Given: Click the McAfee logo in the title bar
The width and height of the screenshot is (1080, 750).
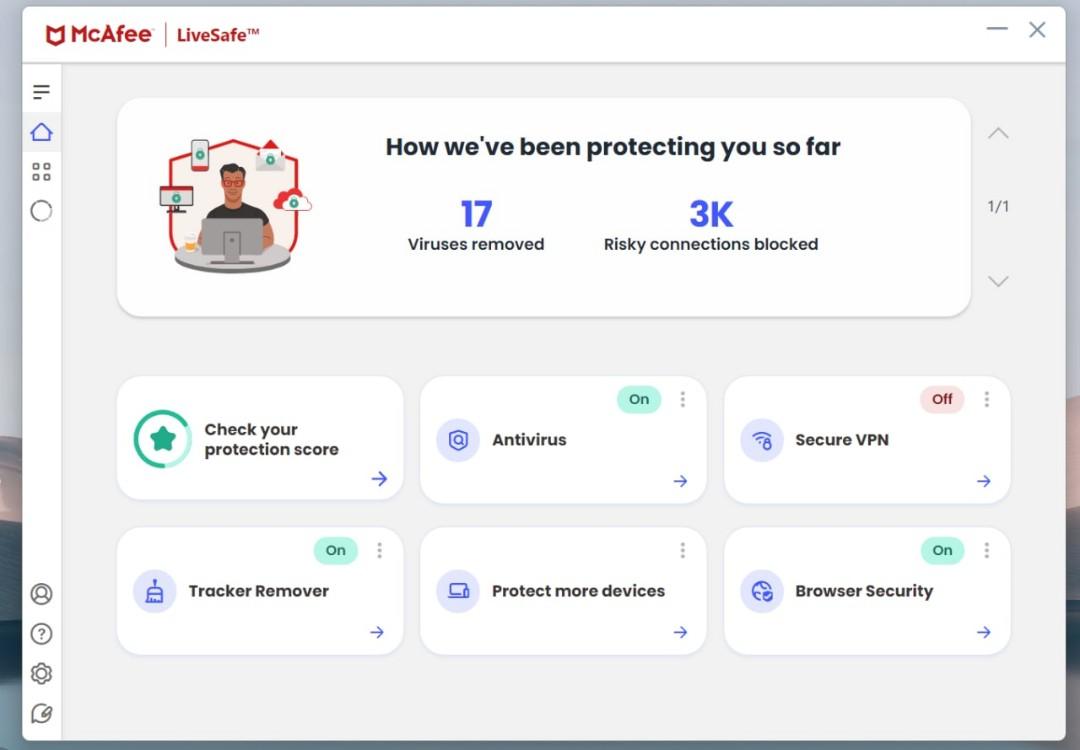Looking at the screenshot, I should point(98,34).
